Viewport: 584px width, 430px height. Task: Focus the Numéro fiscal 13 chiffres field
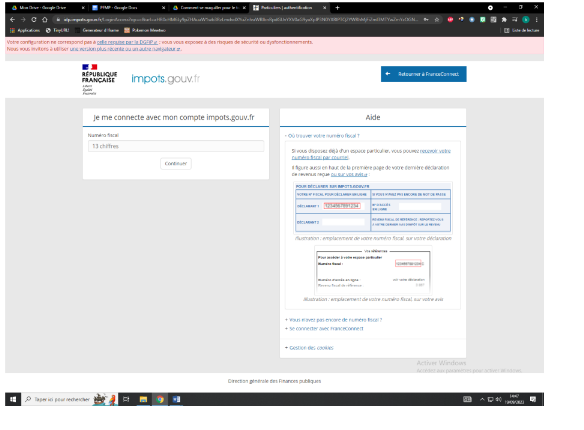tap(176, 146)
